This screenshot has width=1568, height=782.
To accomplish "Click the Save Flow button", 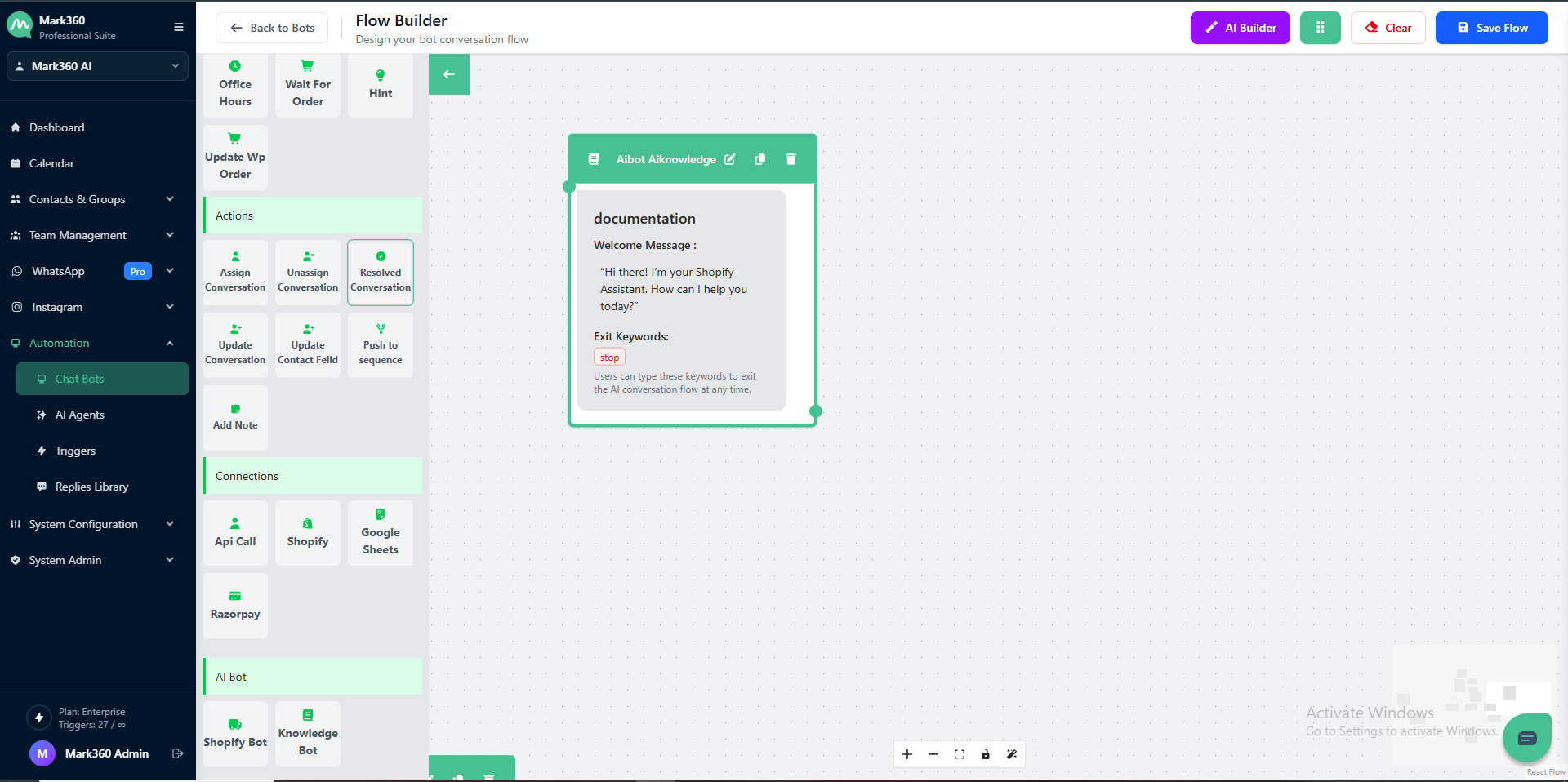I will 1491,28.
